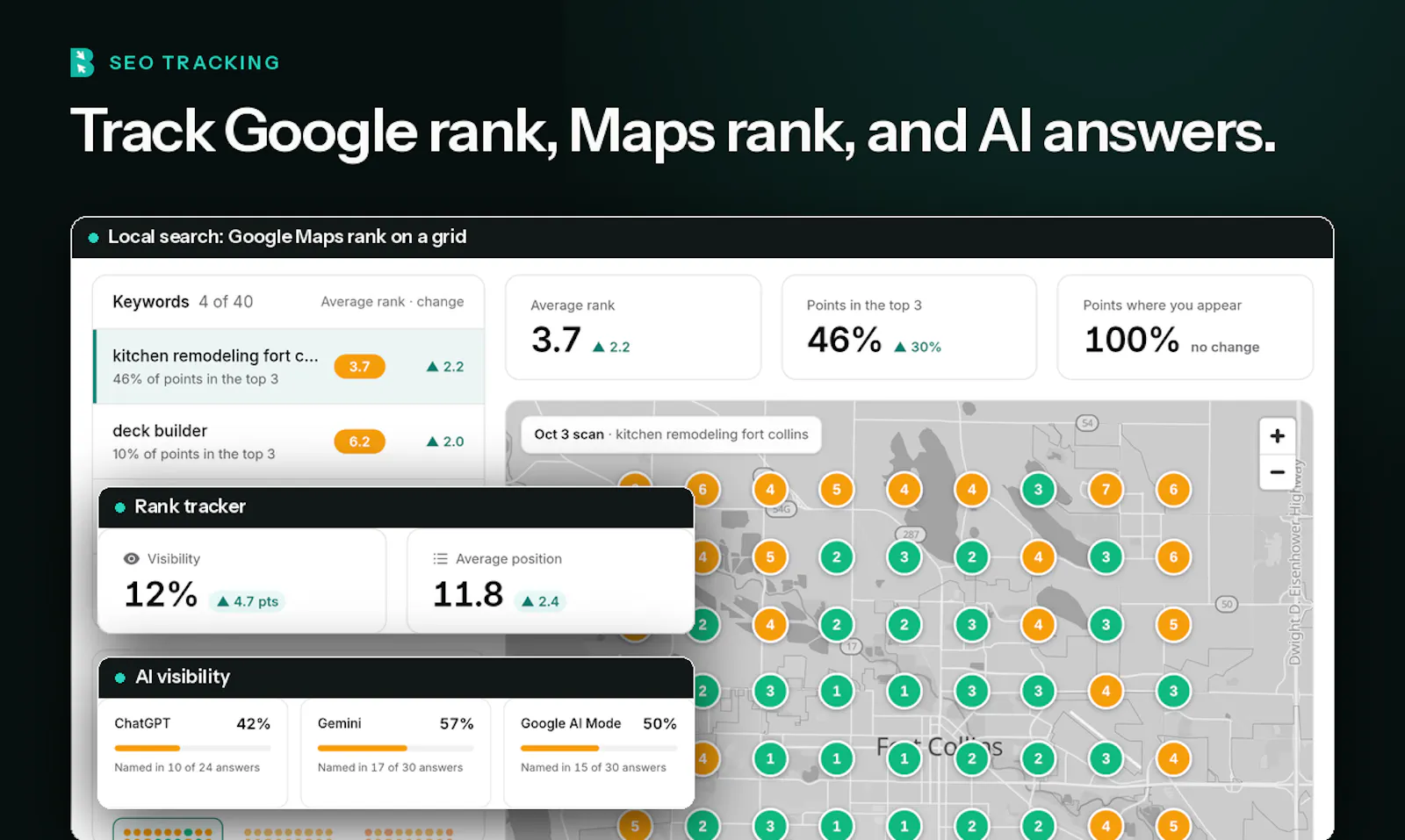Click the 2.4 change badge under Average position

540,601
